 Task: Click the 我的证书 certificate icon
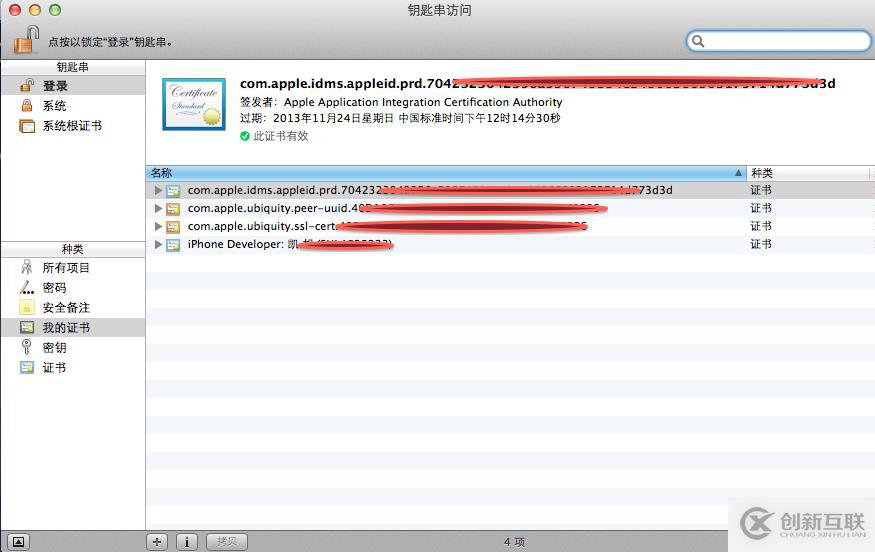coord(27,327)
